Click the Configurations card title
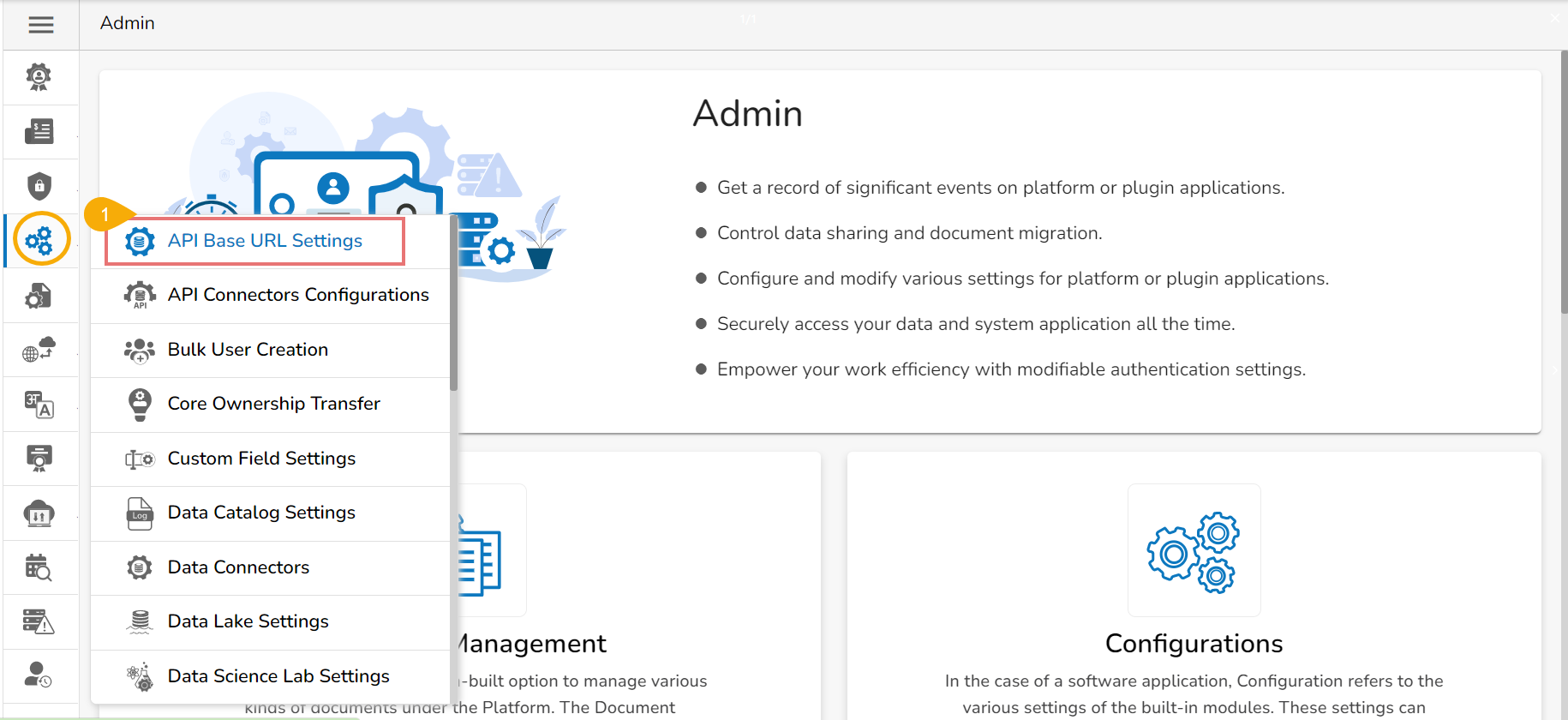 pyautogui.click(x=1194, y=644)
